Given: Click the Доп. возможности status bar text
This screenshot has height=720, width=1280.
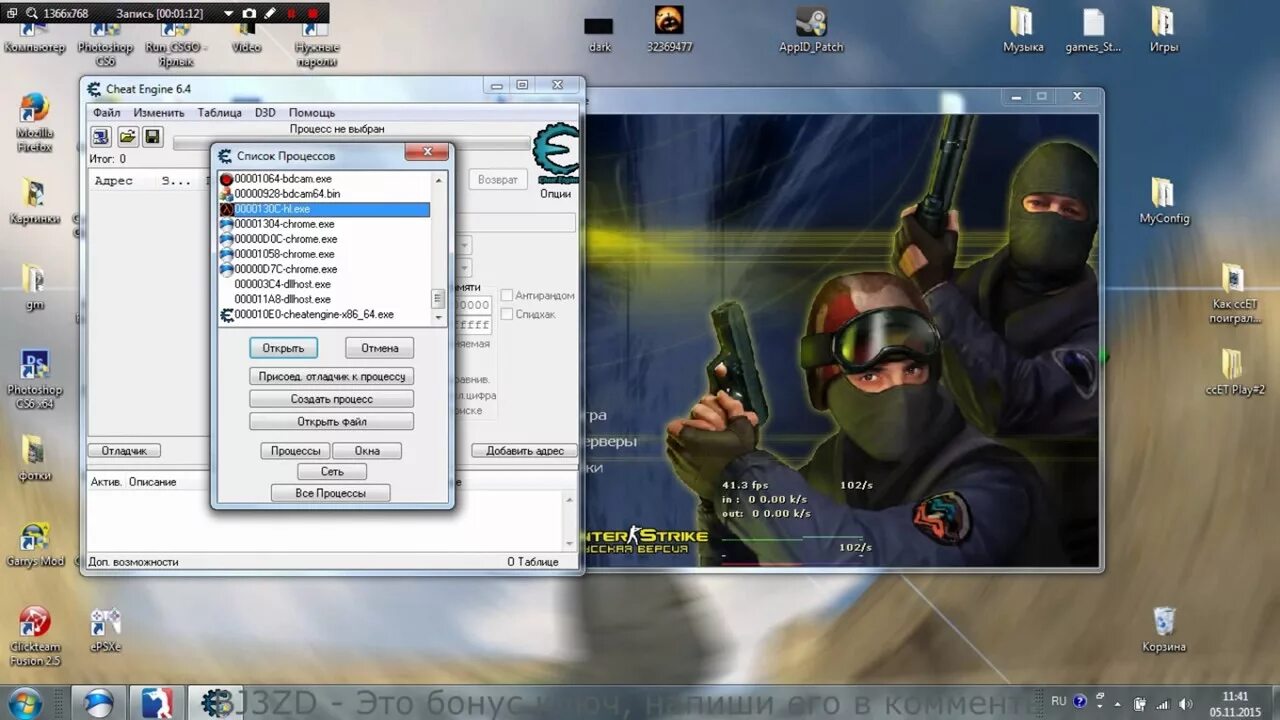Looking at the screenshot, I should (x=134, y=562).
